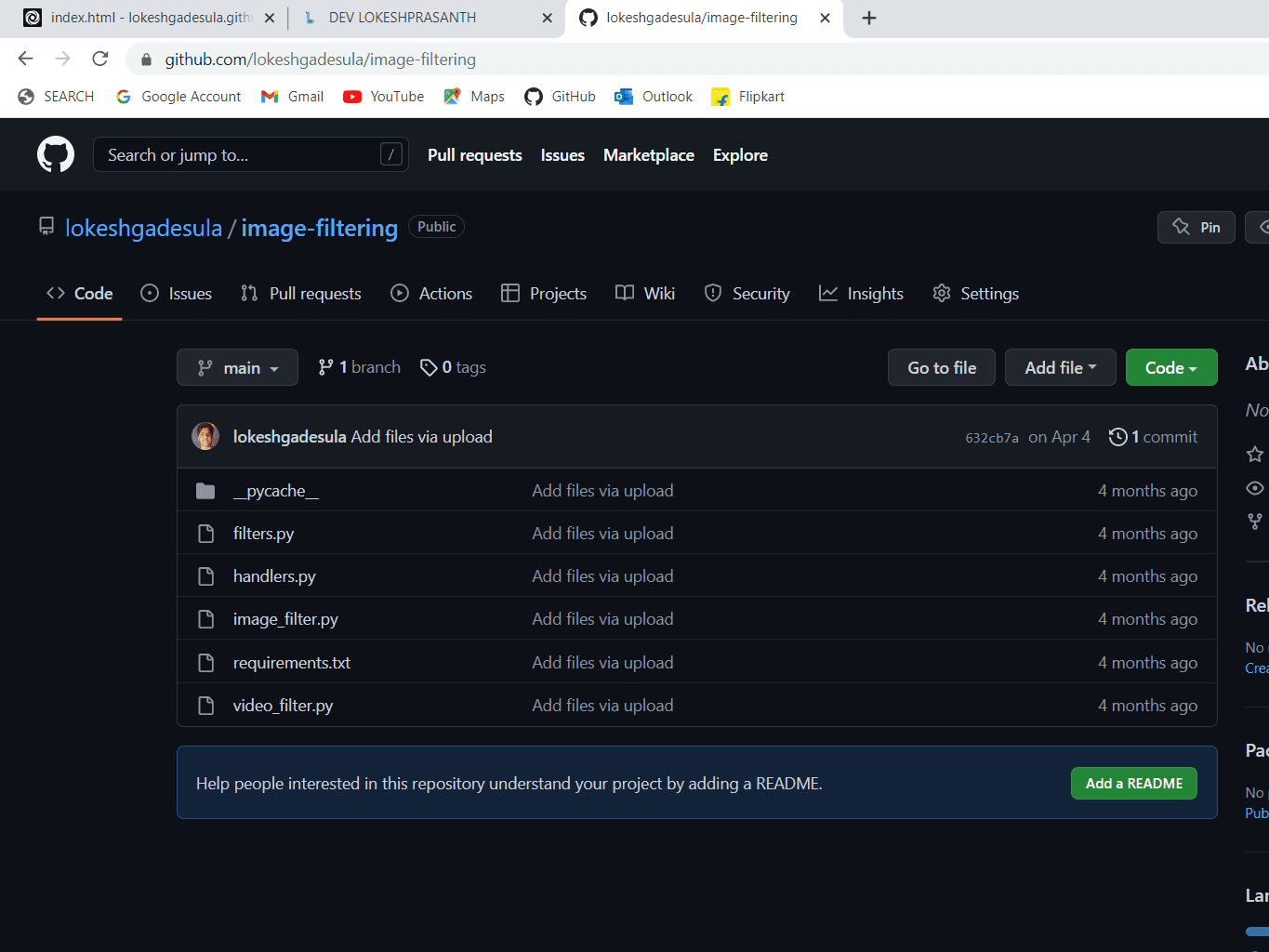The image size is (1269, 952).
Task: Open lokeshgadesula owner link in title
Action: (143, 228)
